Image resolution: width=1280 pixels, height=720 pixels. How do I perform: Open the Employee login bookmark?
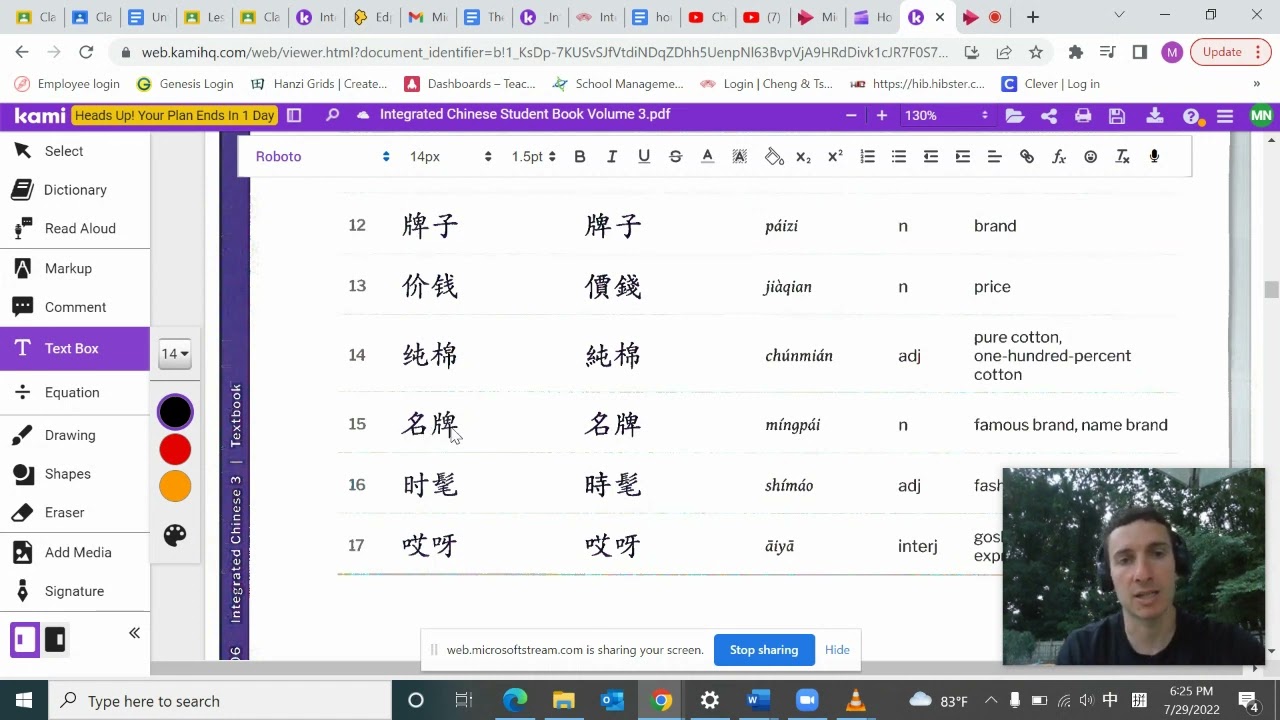(66, 84)
